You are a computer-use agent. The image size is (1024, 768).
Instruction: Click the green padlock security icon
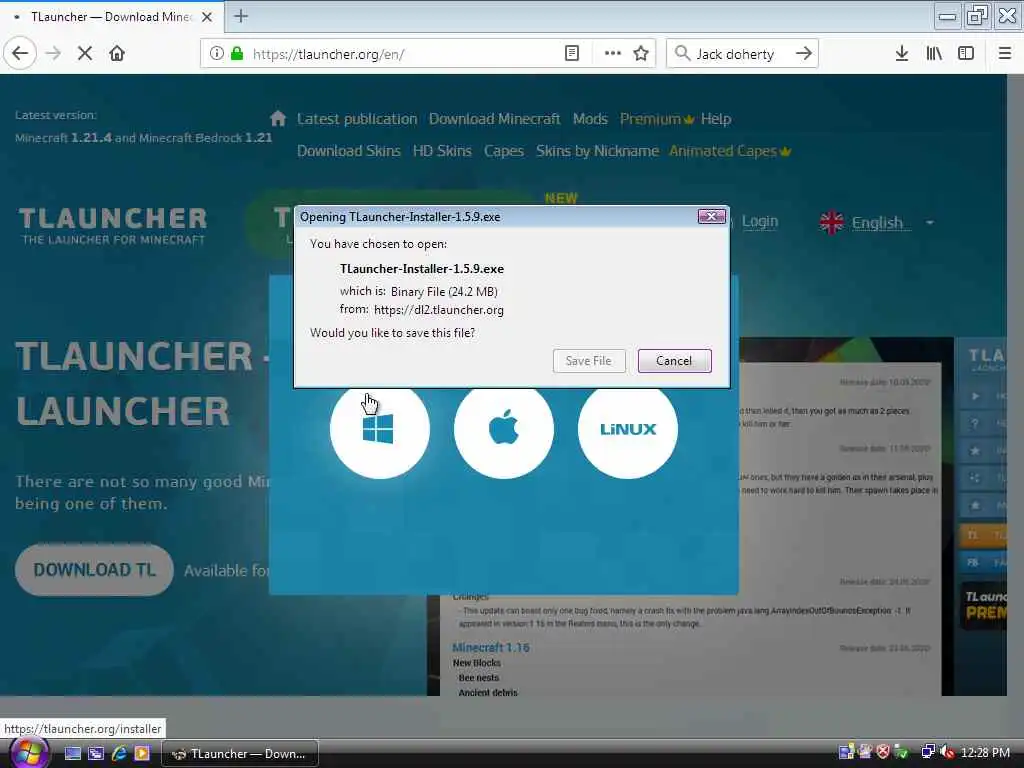point(237,53)
